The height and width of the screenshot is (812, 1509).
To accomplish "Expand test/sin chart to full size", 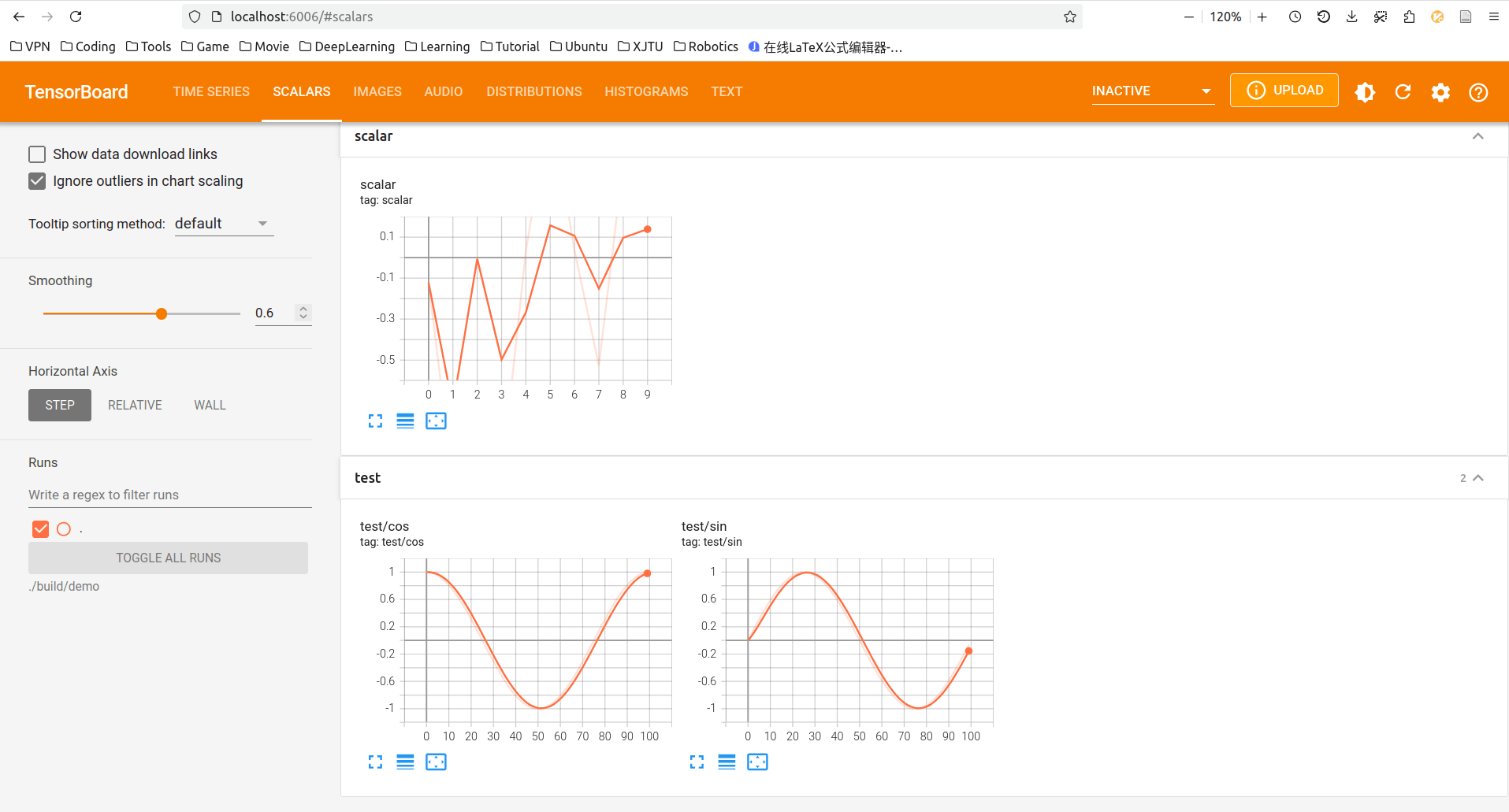I will pos(697,762).
